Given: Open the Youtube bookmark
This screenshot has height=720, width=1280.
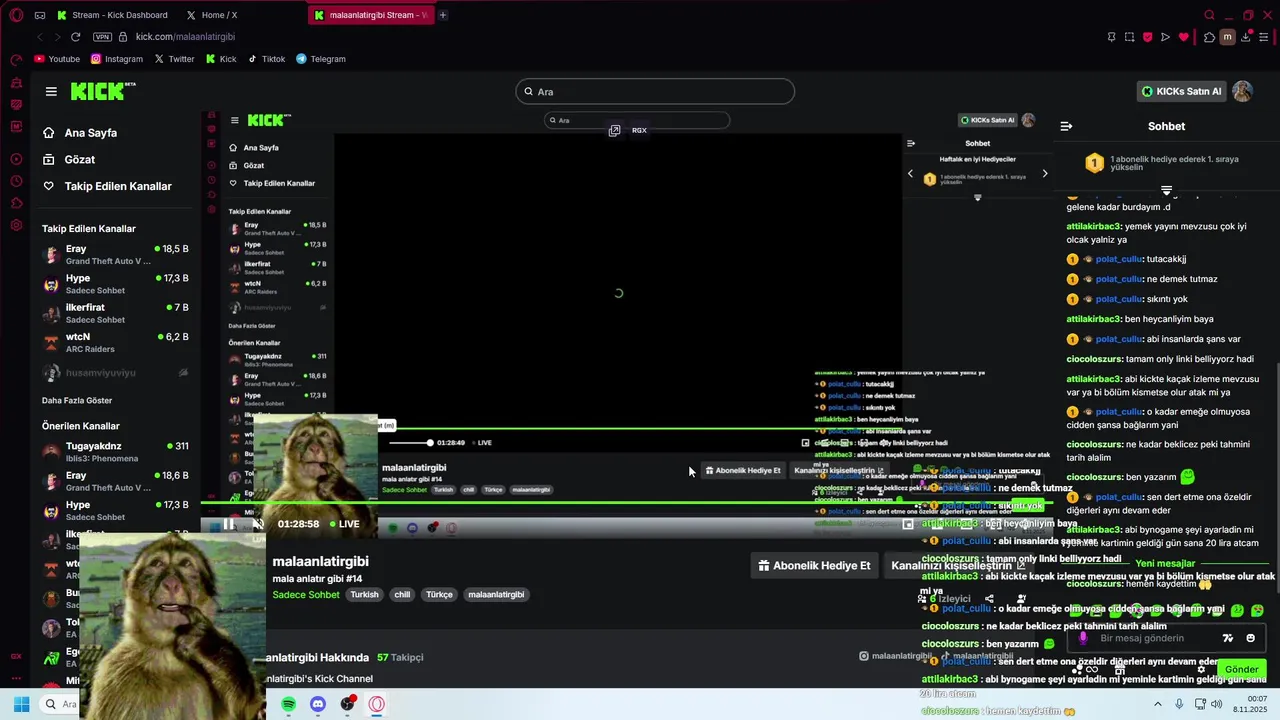Looking at the screenshot, I should (57, 59).
